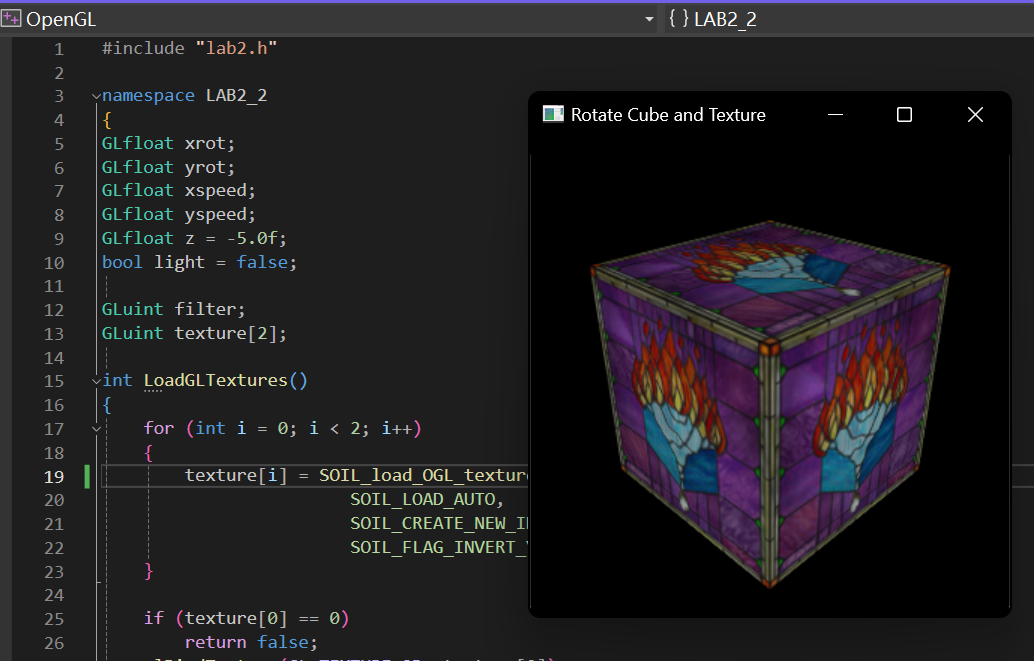
Task: Click the variable name yrot
Action: 205,168
